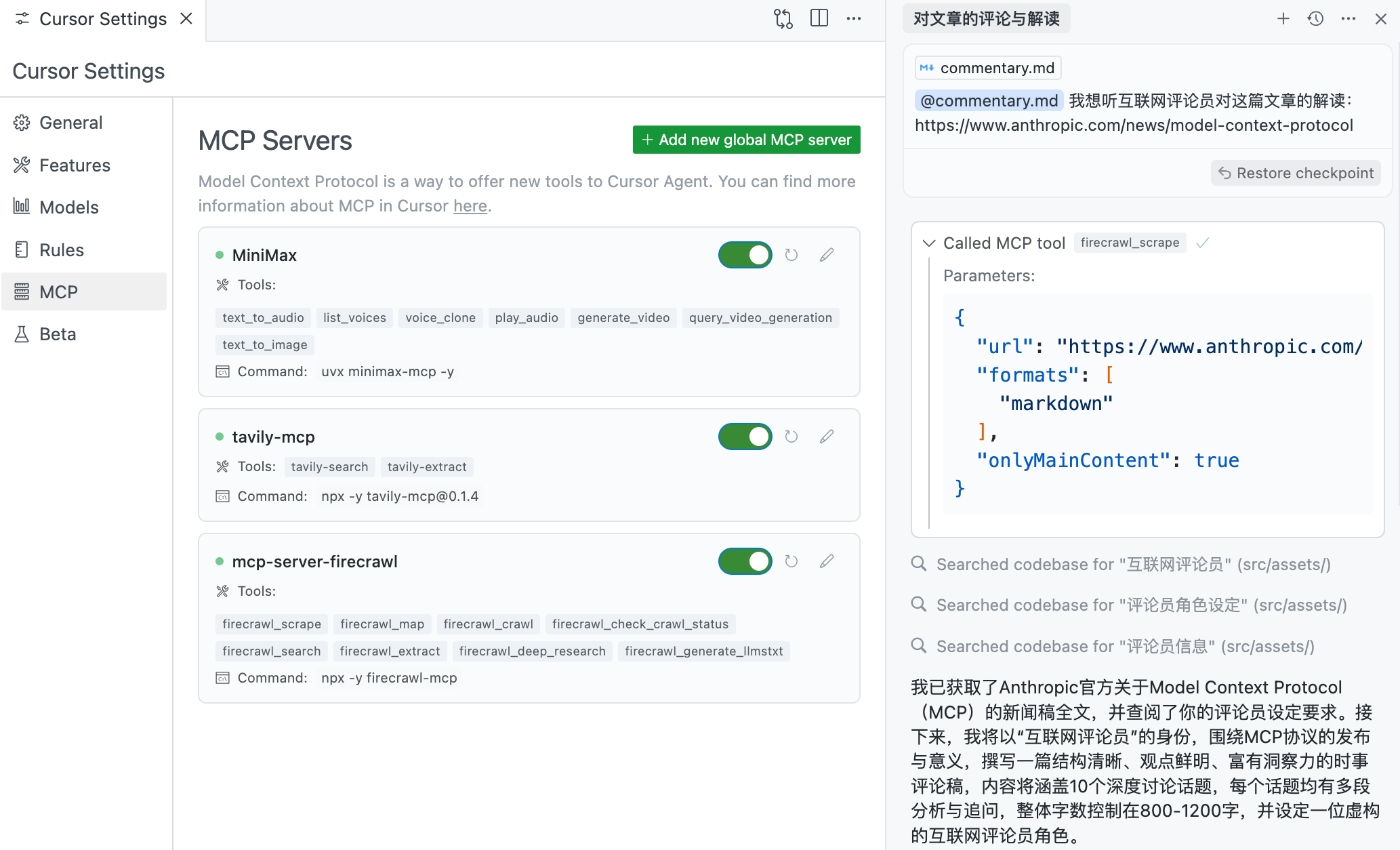Image resolution: width=1400 pixels, height=850 pixels.
Task: Go to the Models settings section
Action: coord(68,207)
